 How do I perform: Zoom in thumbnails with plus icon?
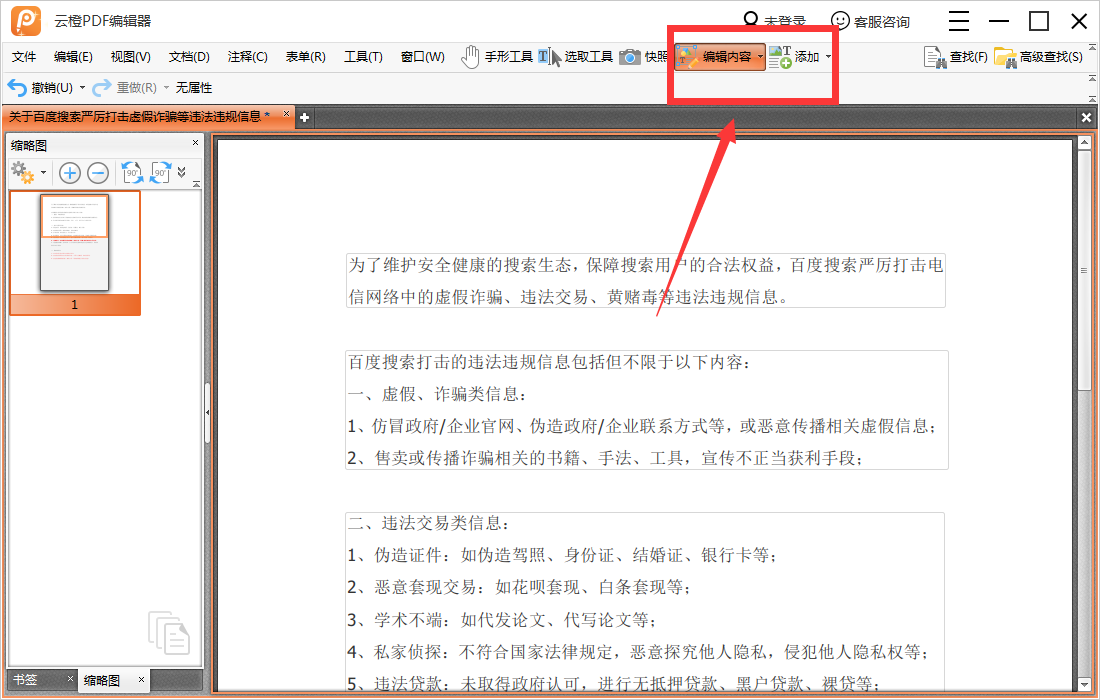click(69, 173)
